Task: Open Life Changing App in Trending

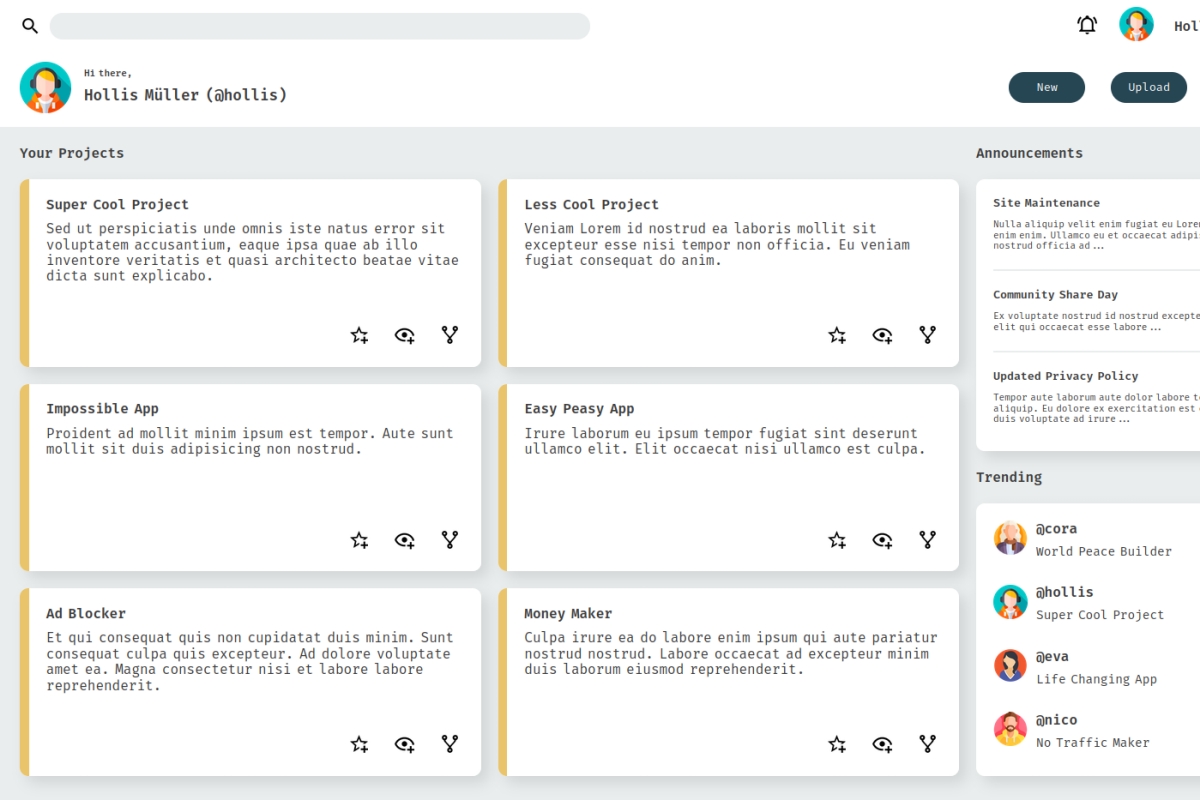Action: coord(1096,679)
